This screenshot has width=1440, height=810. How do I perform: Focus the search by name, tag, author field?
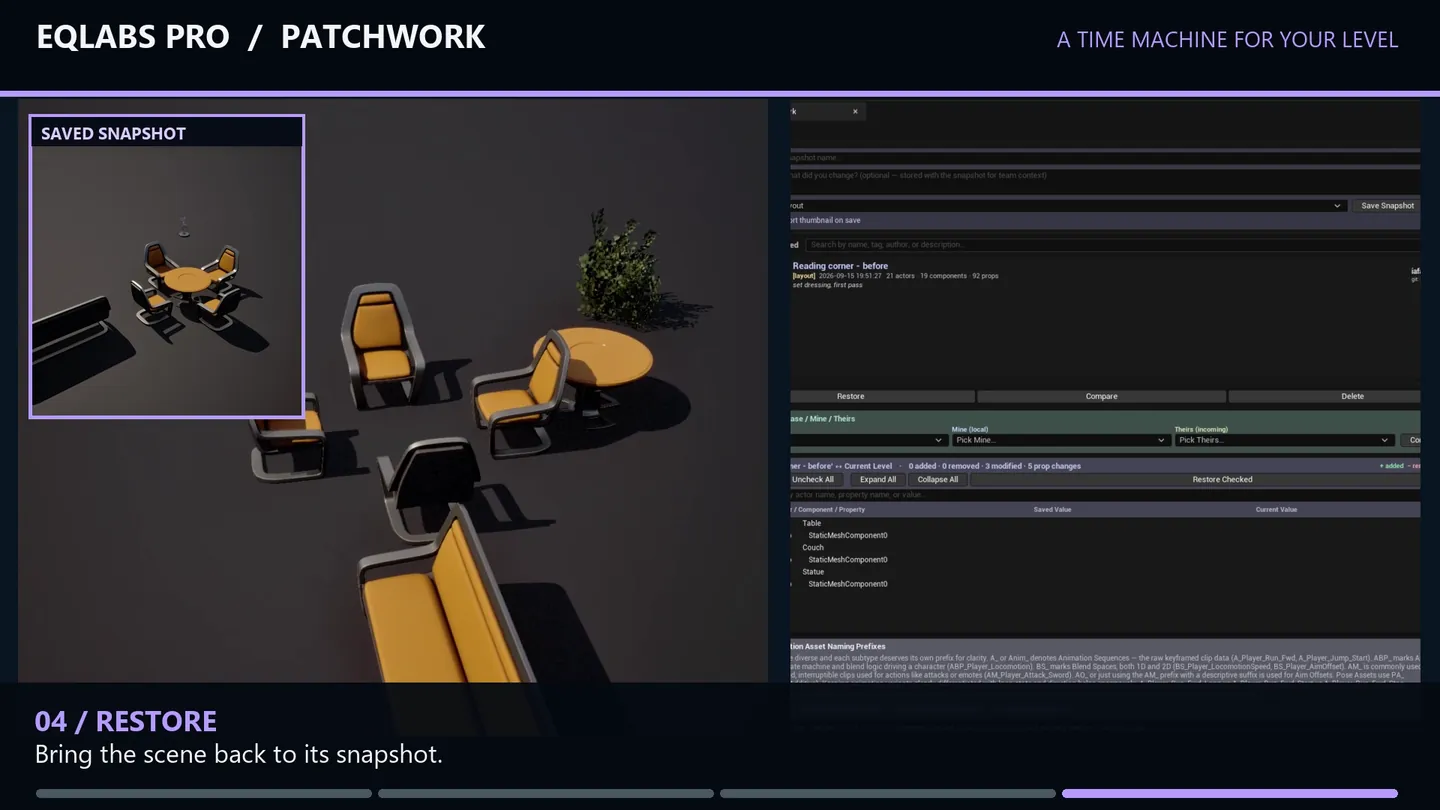(x=1113, y=244)
